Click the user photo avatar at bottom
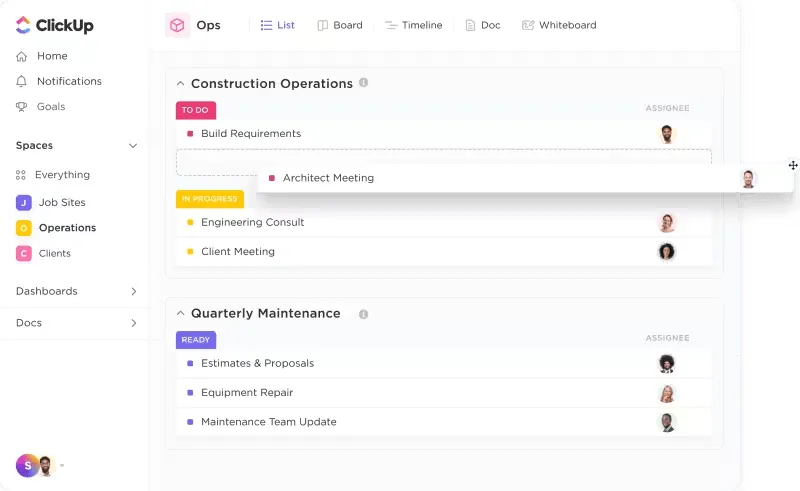Image resolution: width=800 pixels, height=491 pixels. tap(46, 465)
